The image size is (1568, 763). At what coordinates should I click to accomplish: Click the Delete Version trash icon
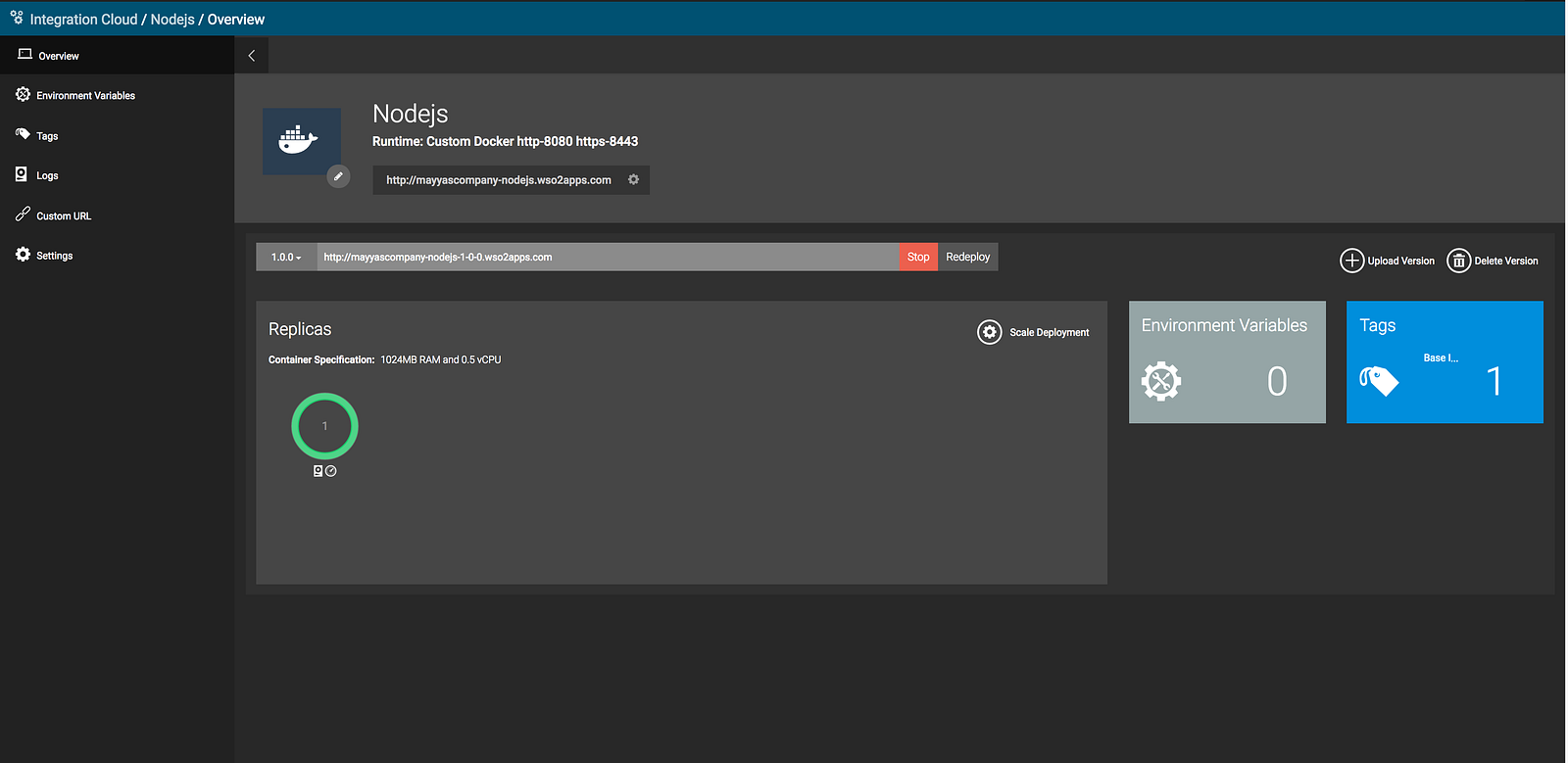click(1459, 261)
